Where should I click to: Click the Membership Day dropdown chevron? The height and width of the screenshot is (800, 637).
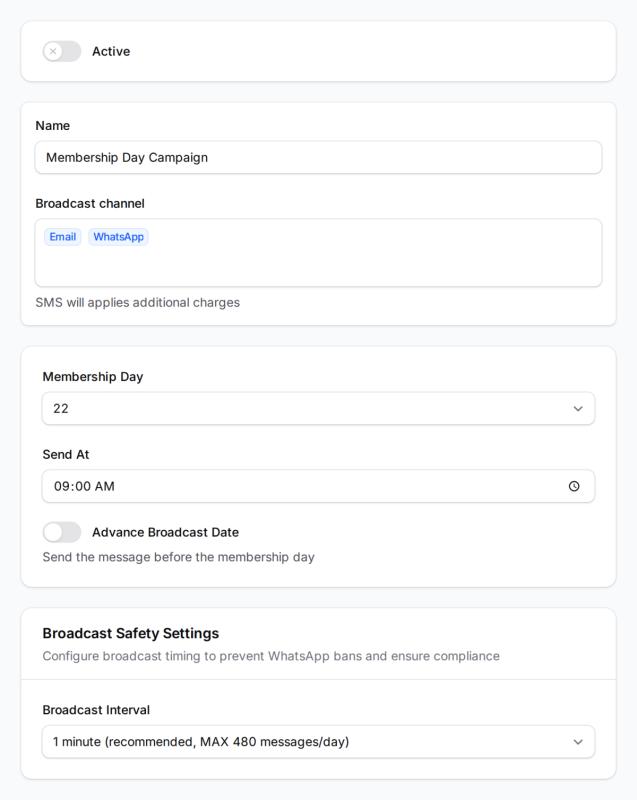[x=577, y=407]
